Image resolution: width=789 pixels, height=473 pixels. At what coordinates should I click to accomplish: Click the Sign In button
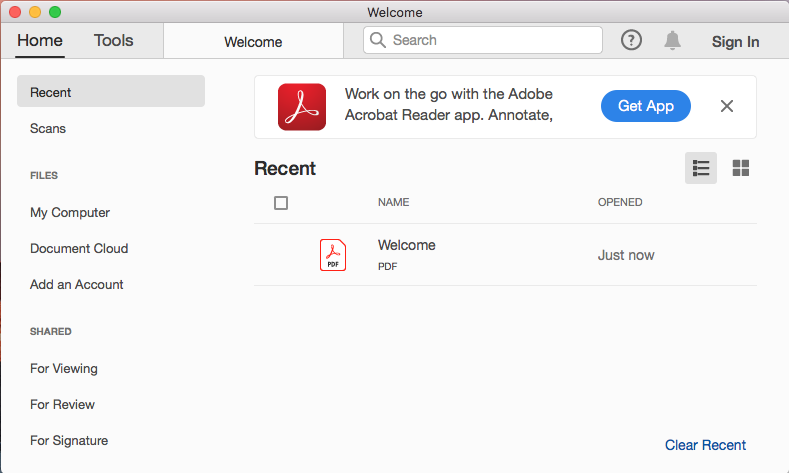tap(735, 42)
